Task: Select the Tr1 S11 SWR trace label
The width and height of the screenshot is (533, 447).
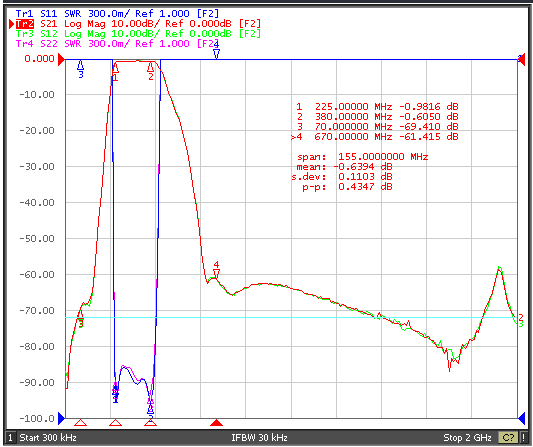Action: pyautogui.click(x=117, y=14)
